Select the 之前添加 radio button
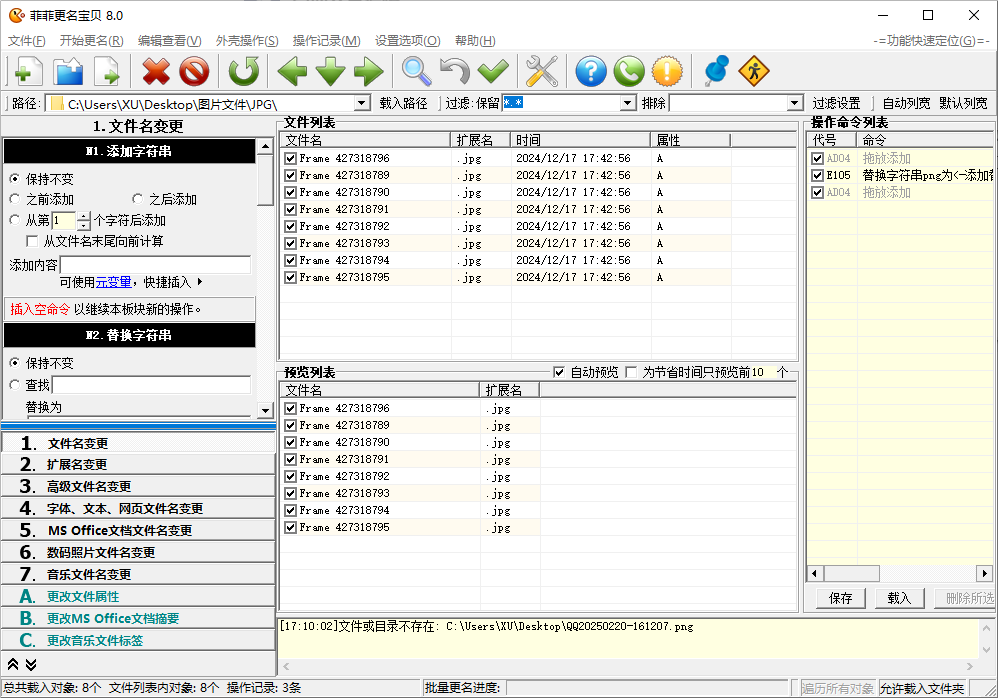Viewport: 998px width, 698px height. [15, 199]
